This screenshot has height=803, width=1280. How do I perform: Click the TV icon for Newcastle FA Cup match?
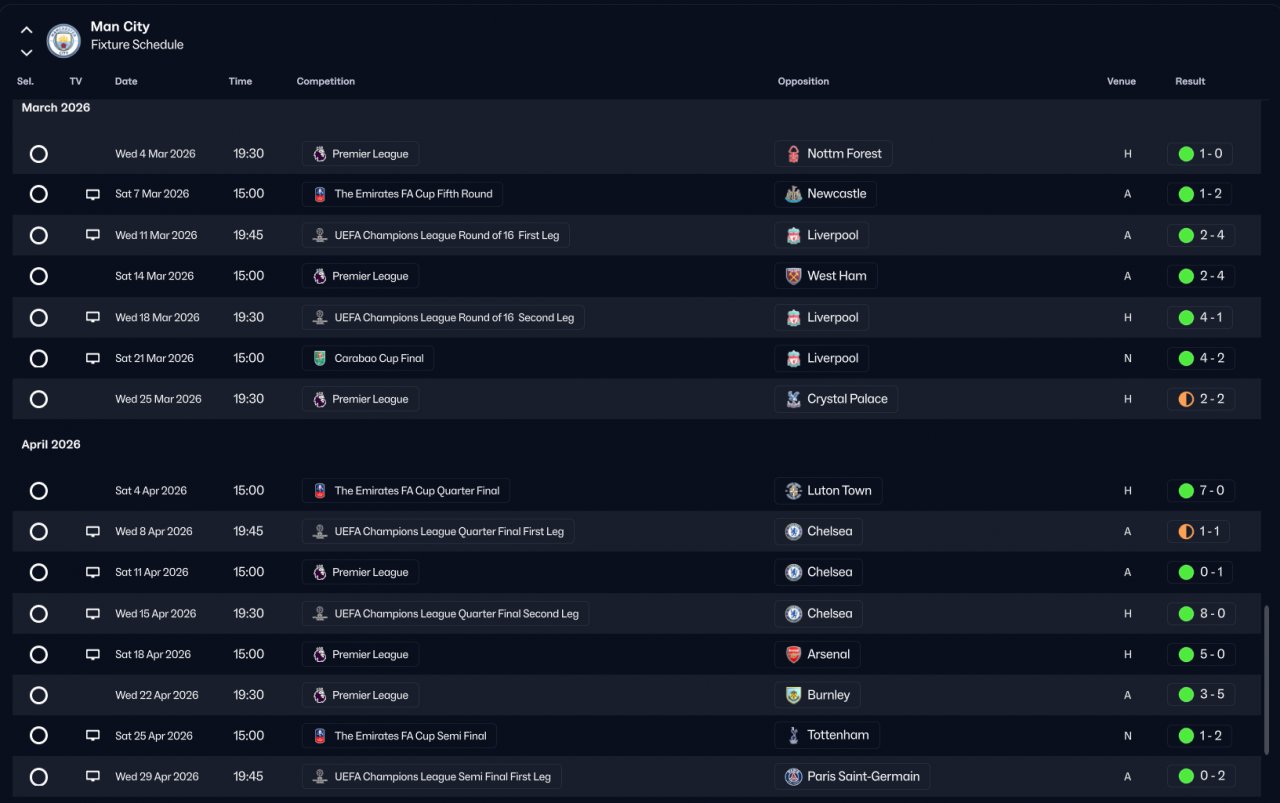pos(93,194)
